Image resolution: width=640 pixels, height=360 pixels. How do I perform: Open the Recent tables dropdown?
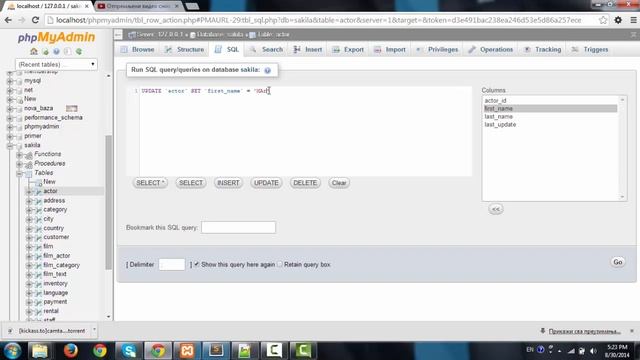[56, 64]
